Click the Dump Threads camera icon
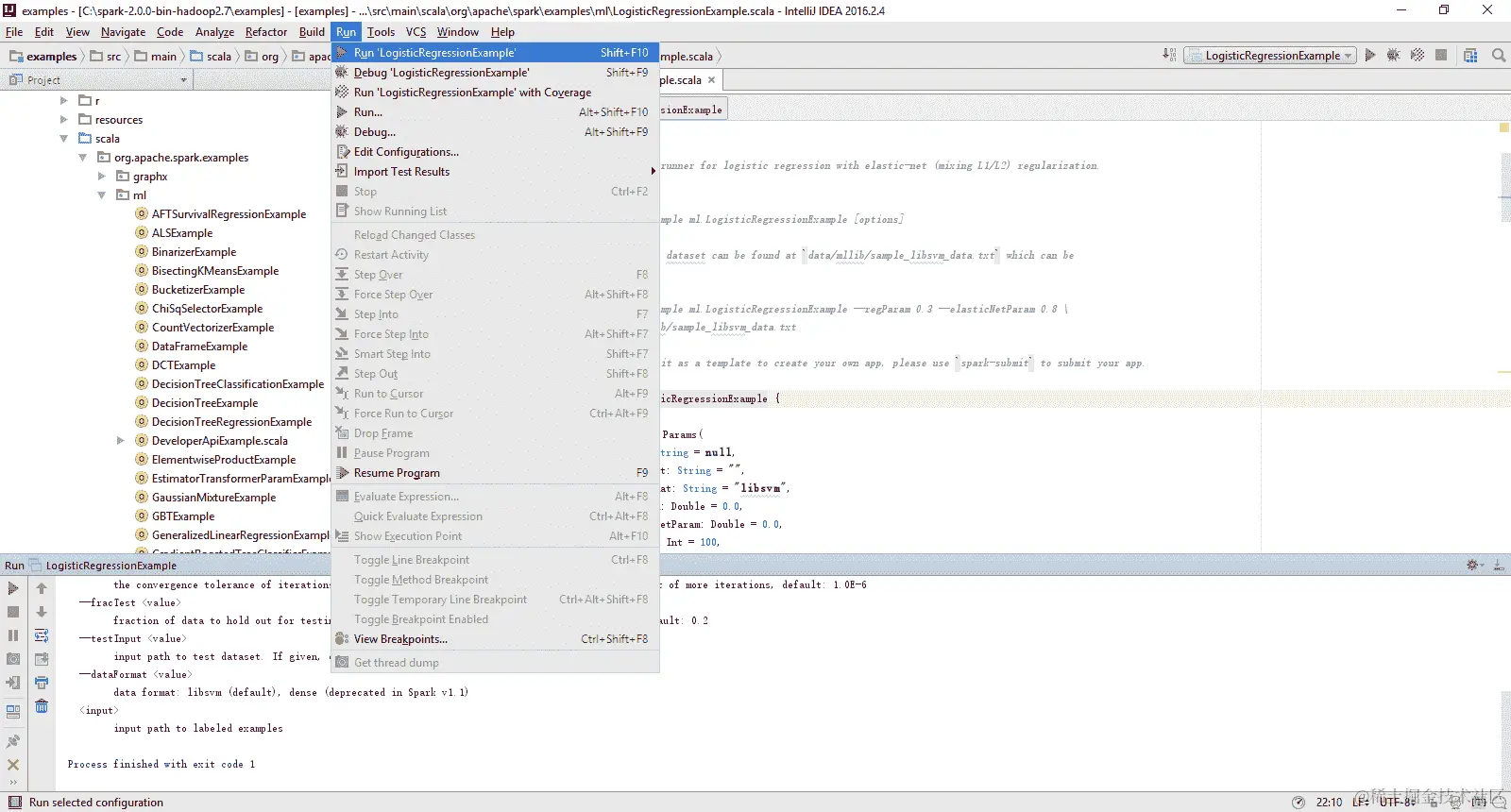 [x=13, y=659]
